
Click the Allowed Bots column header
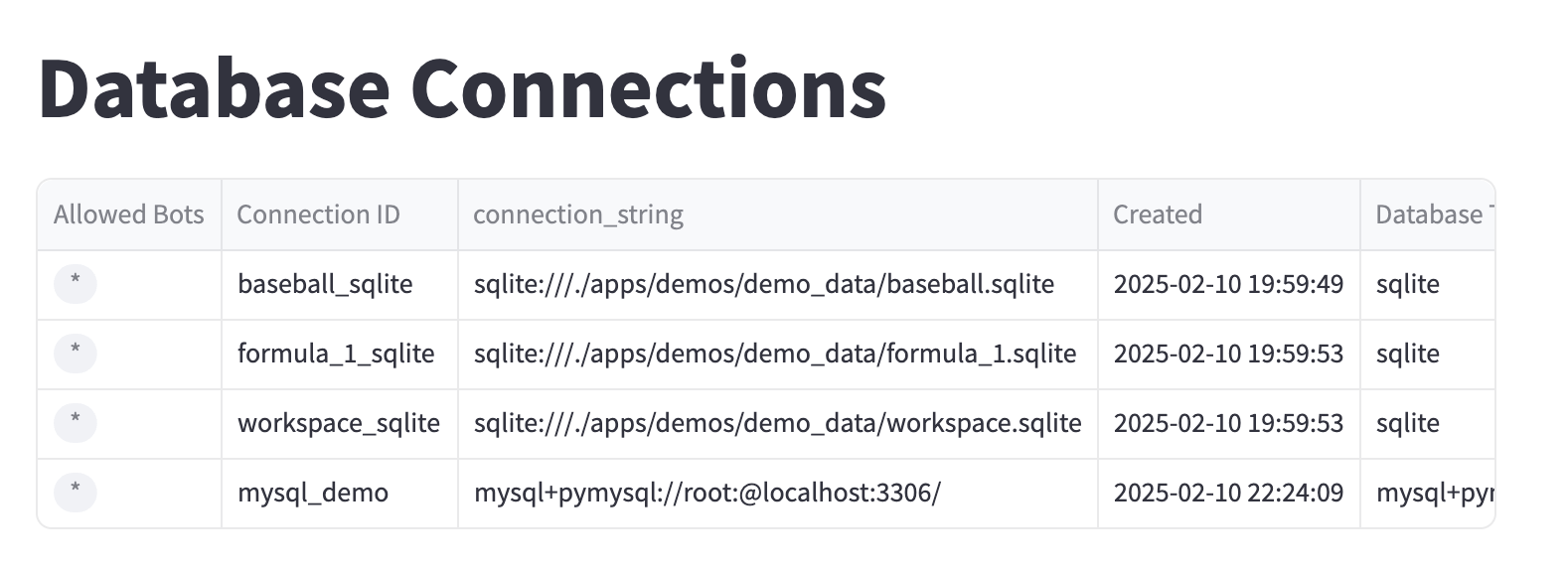tap(129, 214)
